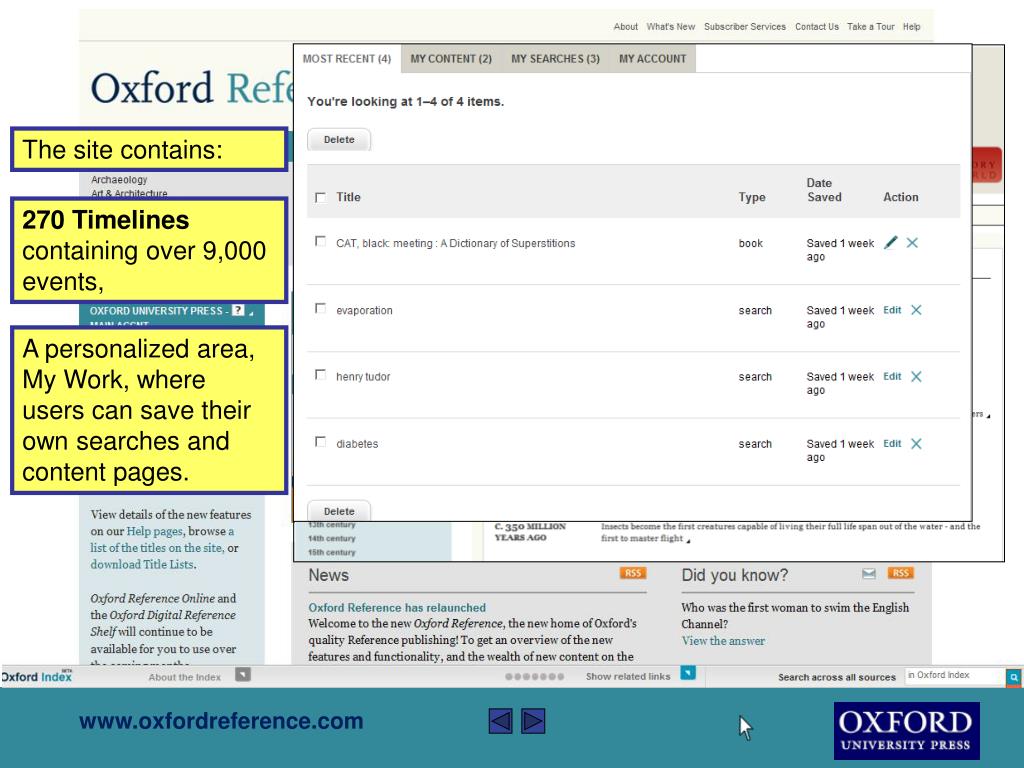Screen dimensions: 1024x768
Task: Click Contact Us in the top menu
Action: click(817, 27)
